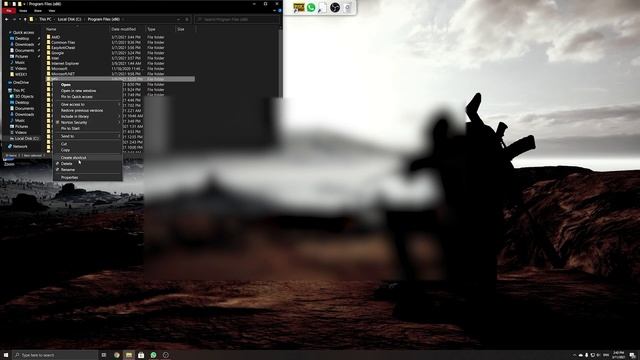The width and height of the screenshot is (640, 360).
Task: Click Local Disk (C:) in the address bar
Action: (69, 19)
